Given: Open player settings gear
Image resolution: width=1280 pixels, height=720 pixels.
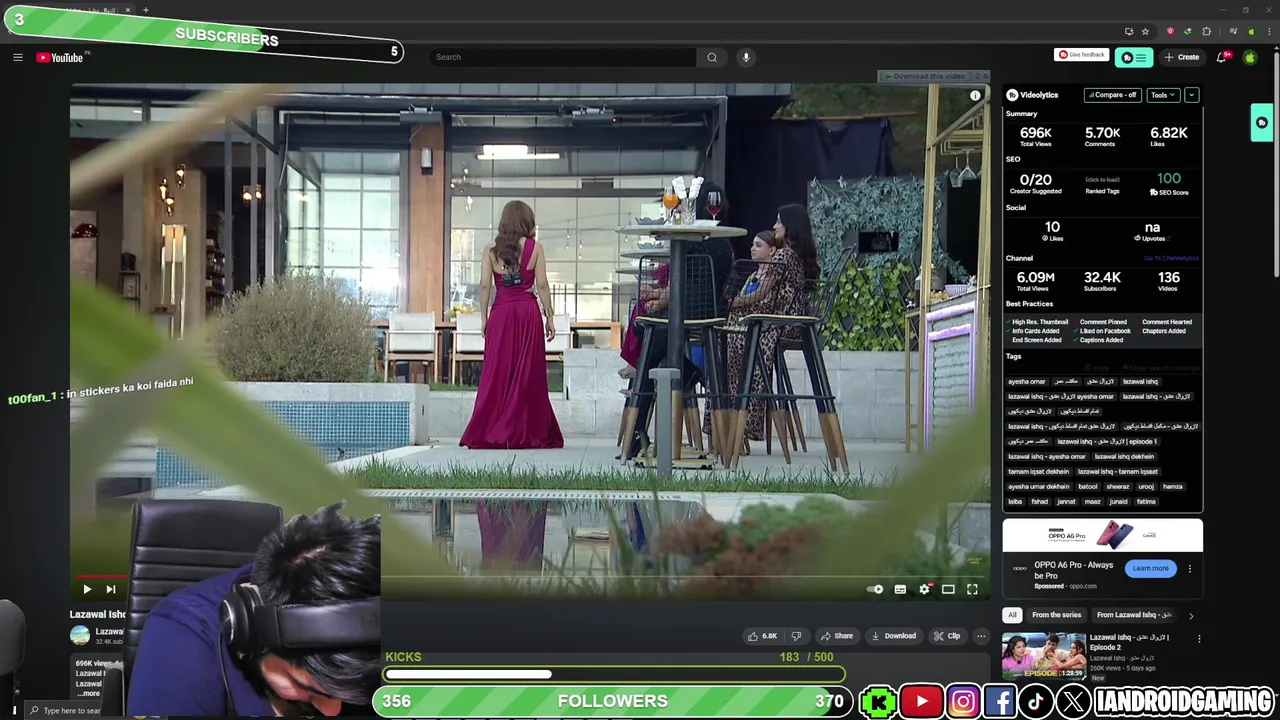Looking at the screenshot, I should (x=924, y=589).
